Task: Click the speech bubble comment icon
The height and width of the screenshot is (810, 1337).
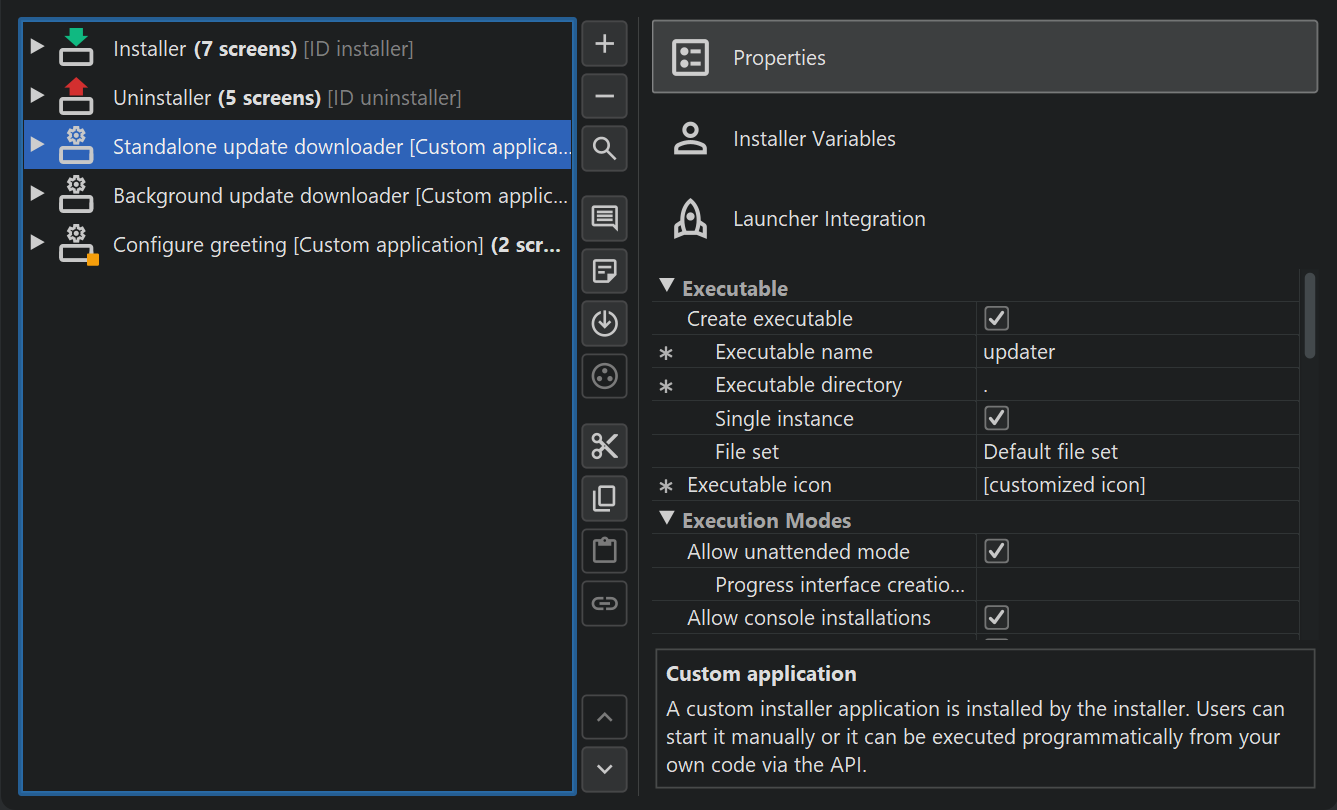Action: [x=604, y=218]
